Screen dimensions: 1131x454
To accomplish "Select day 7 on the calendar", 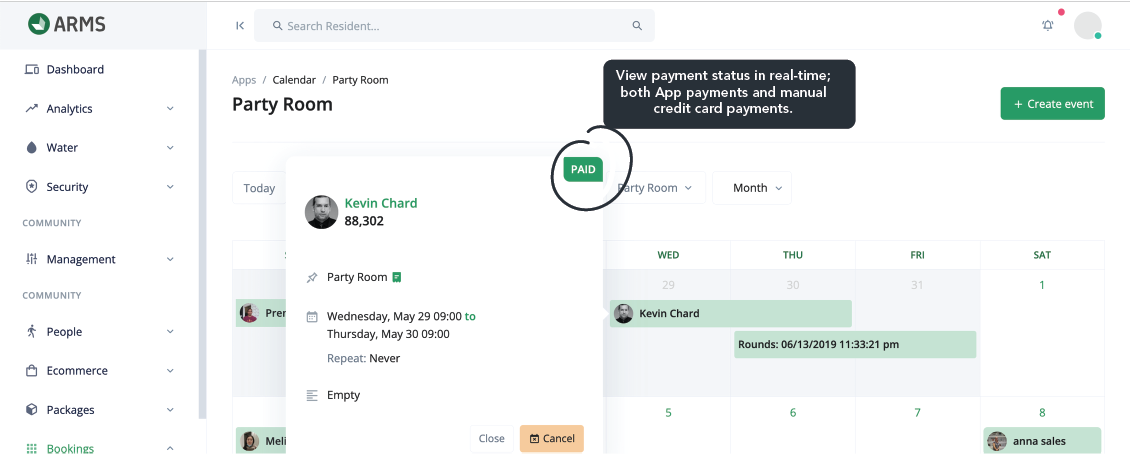I will click(x=917, y=412).
